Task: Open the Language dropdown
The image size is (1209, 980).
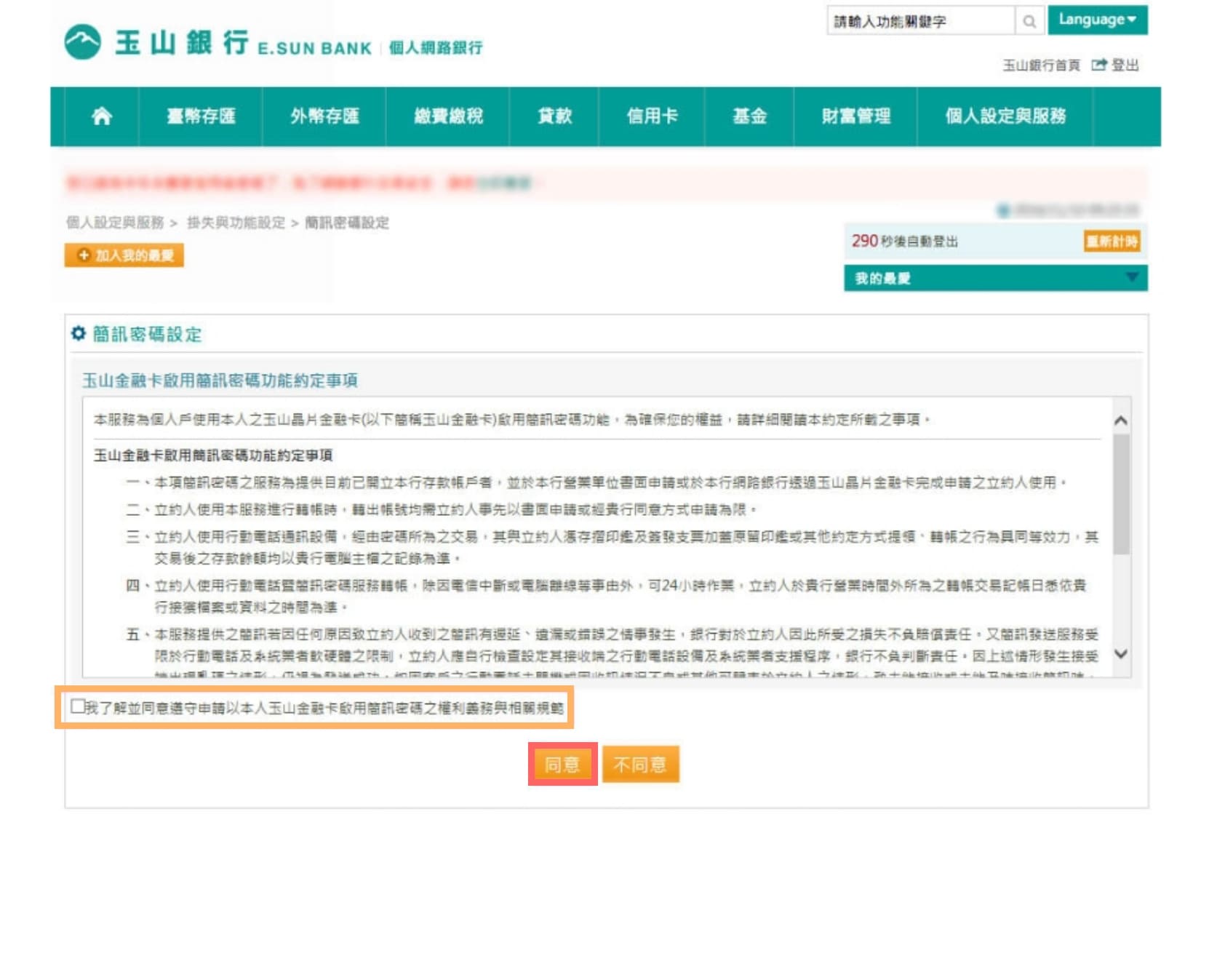Action: coord(1097,20)
